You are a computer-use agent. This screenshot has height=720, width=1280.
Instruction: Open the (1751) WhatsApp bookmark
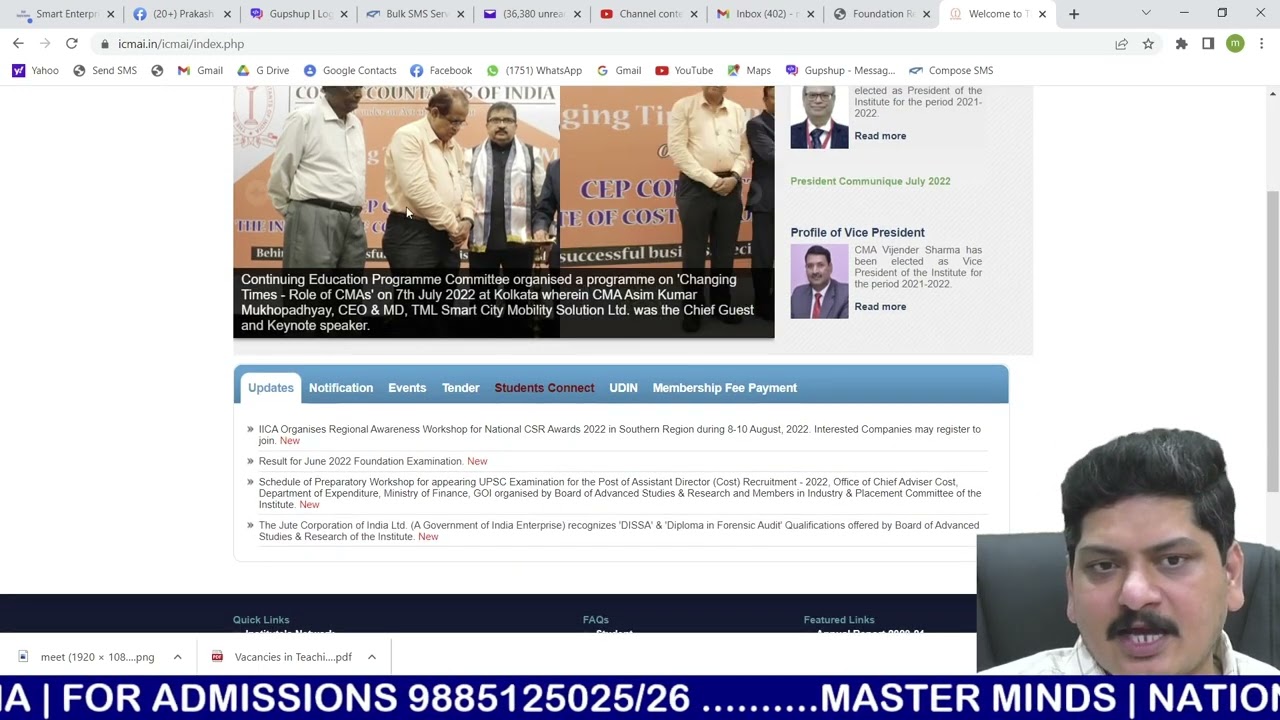tap(534, 71)
